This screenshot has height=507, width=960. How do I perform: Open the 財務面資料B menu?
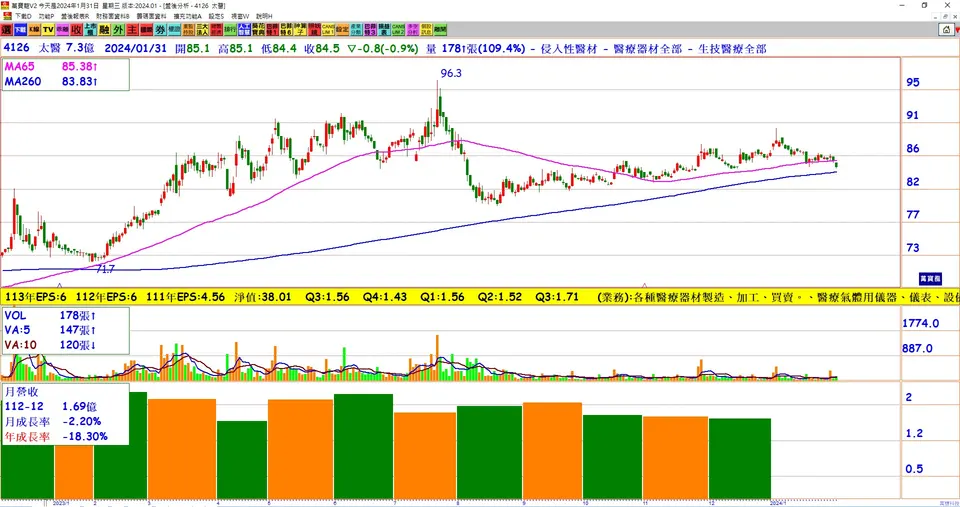point(113,16)
